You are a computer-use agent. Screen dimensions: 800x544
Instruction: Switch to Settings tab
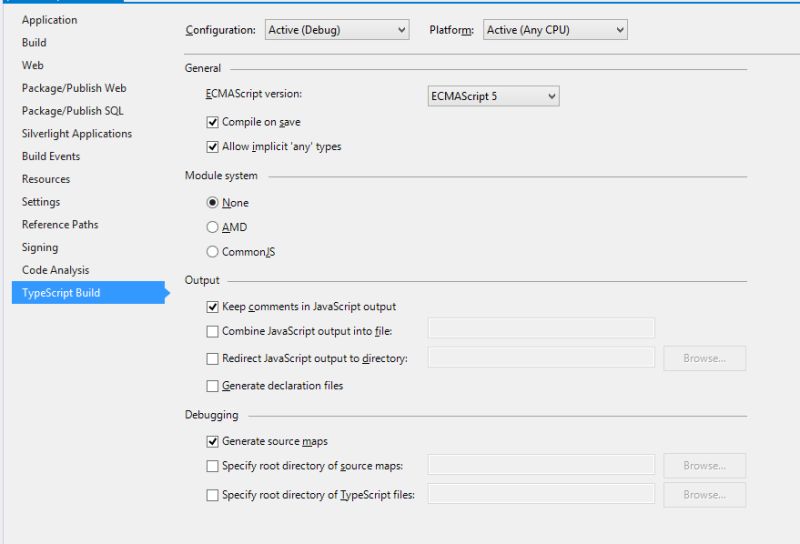(x=41, y=202)
